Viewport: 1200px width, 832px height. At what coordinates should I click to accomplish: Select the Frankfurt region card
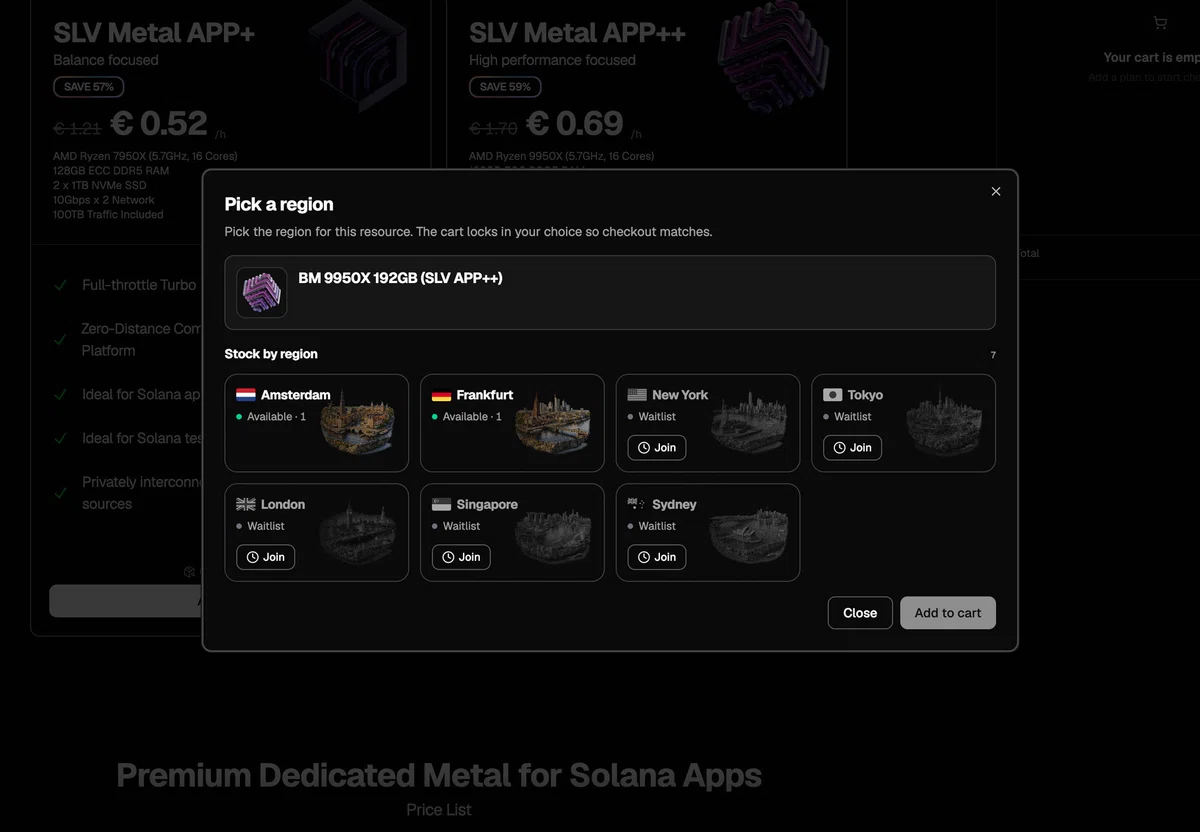pyautogui.click(x=512, y=423)
